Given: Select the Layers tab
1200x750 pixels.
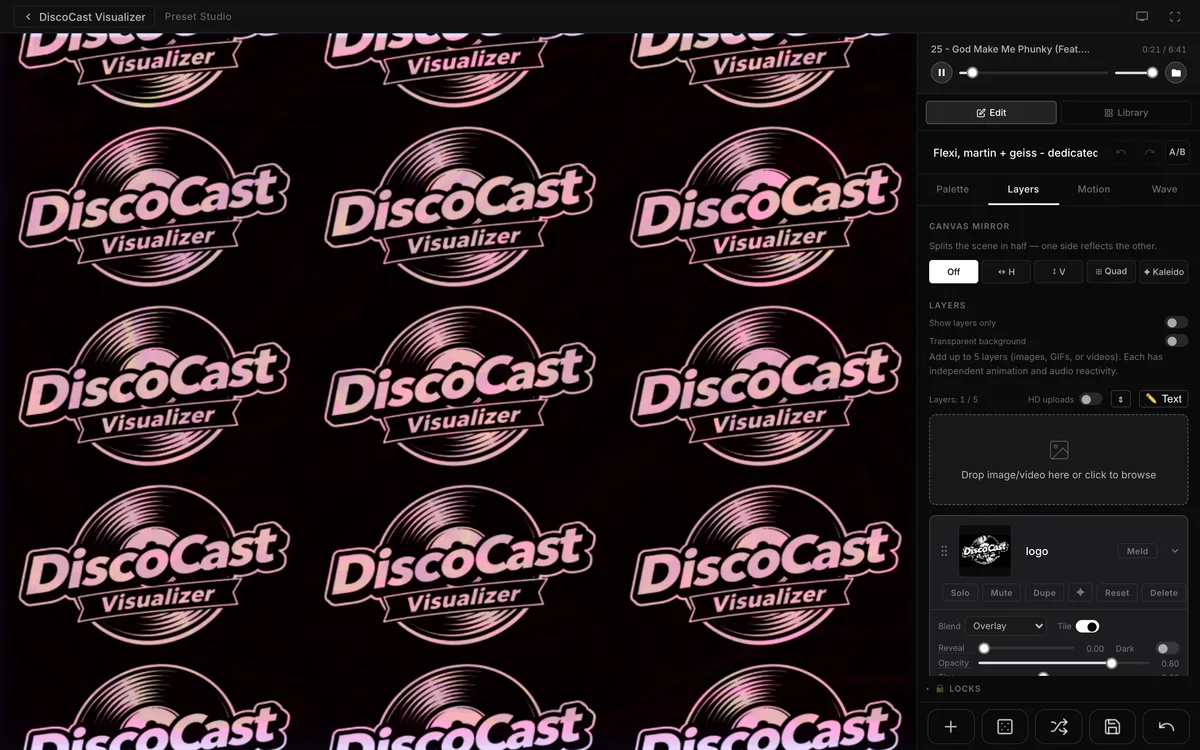Looking at the screenshot, I should coord(1023,189).
